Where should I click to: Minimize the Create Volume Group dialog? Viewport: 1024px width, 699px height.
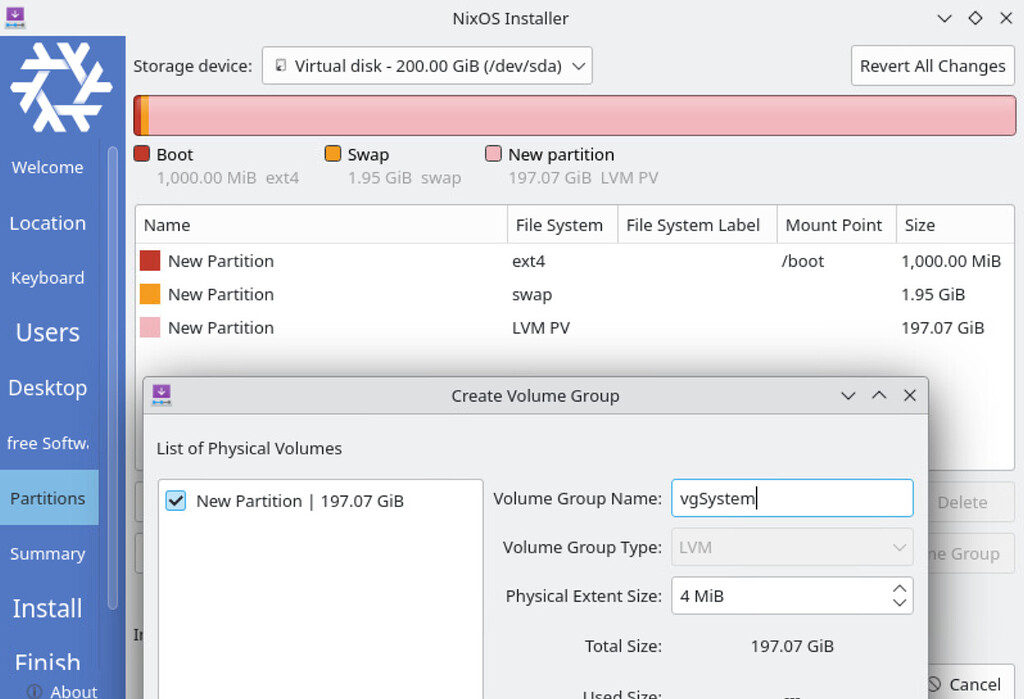(848, 395)
